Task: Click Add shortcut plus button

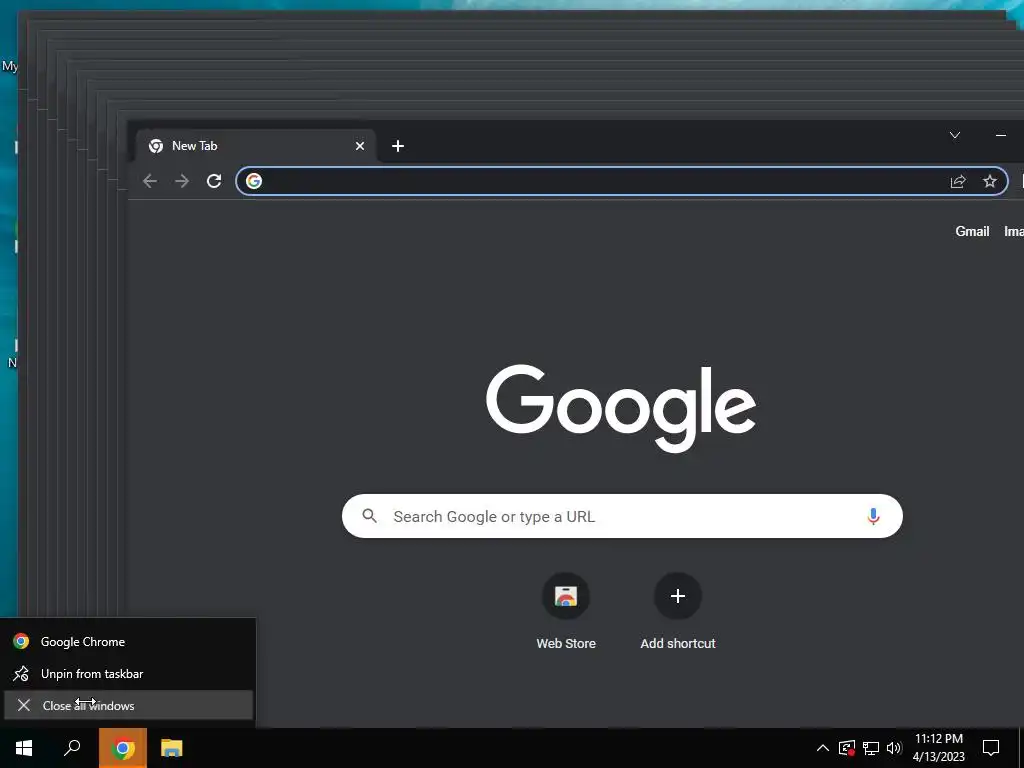Action: pyautogui.click(x=678, y=596)
